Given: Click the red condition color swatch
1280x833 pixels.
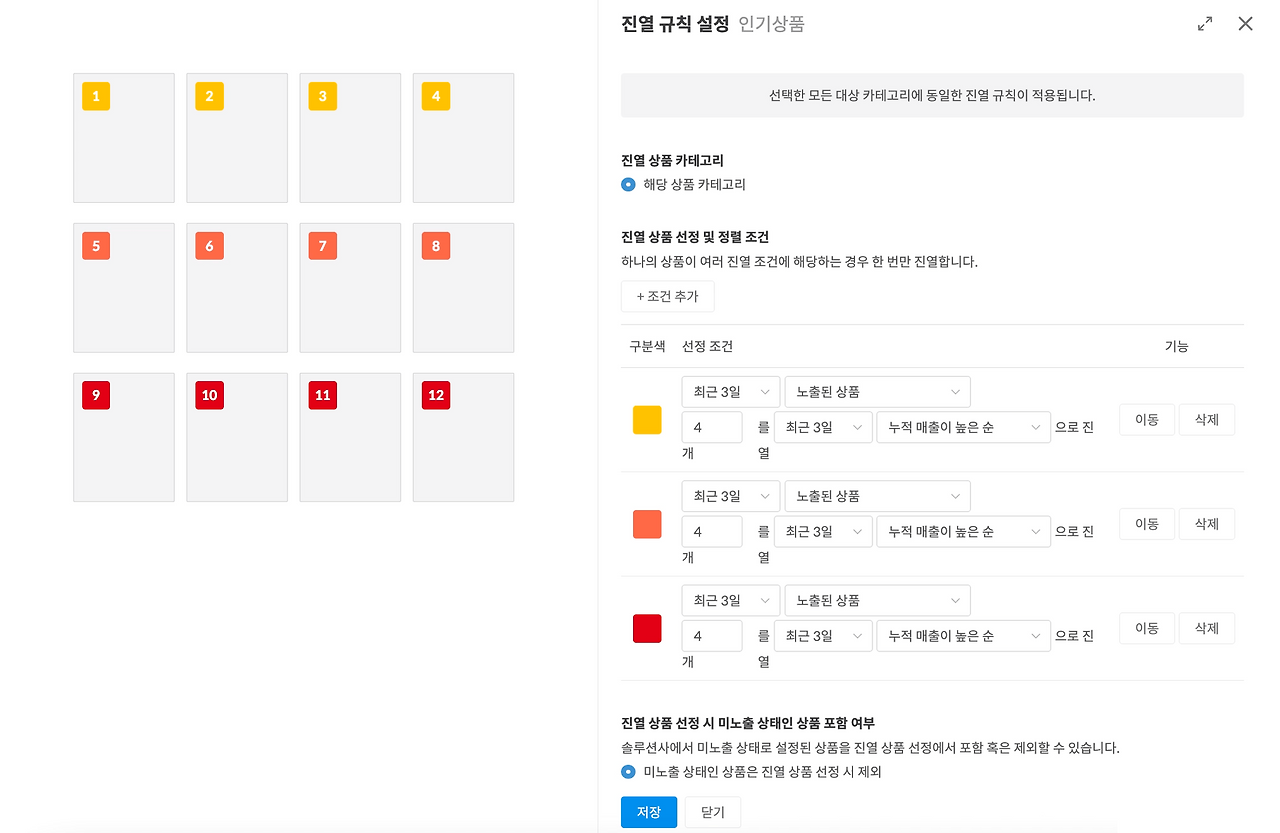Looking at the screenshot, I should pyautogui.click(x=646, y=628).
